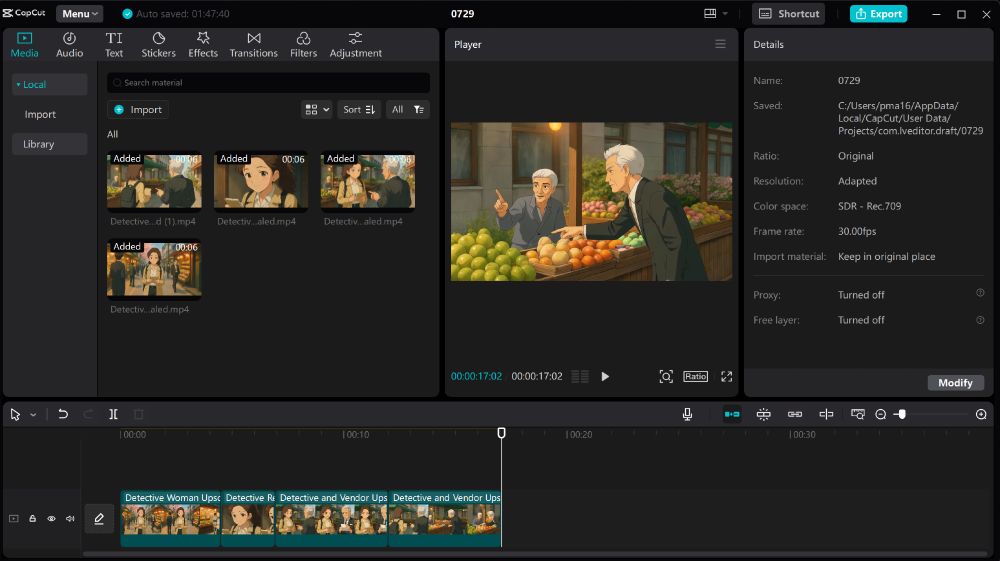Show Free layer info icon
The height and width of the screenshot is (561, 1000).
(980, 319)
